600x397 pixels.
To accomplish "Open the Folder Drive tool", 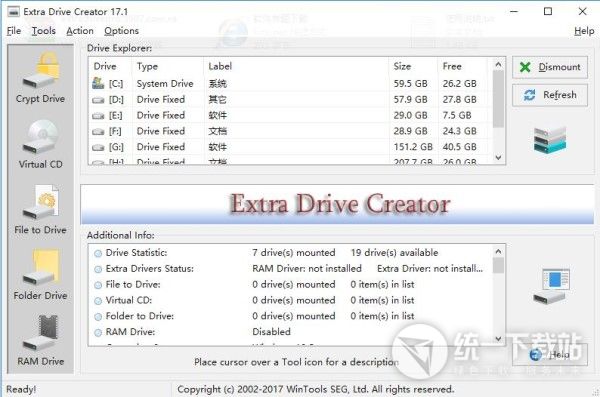I will pyautogui.click(x=40, y=275).
